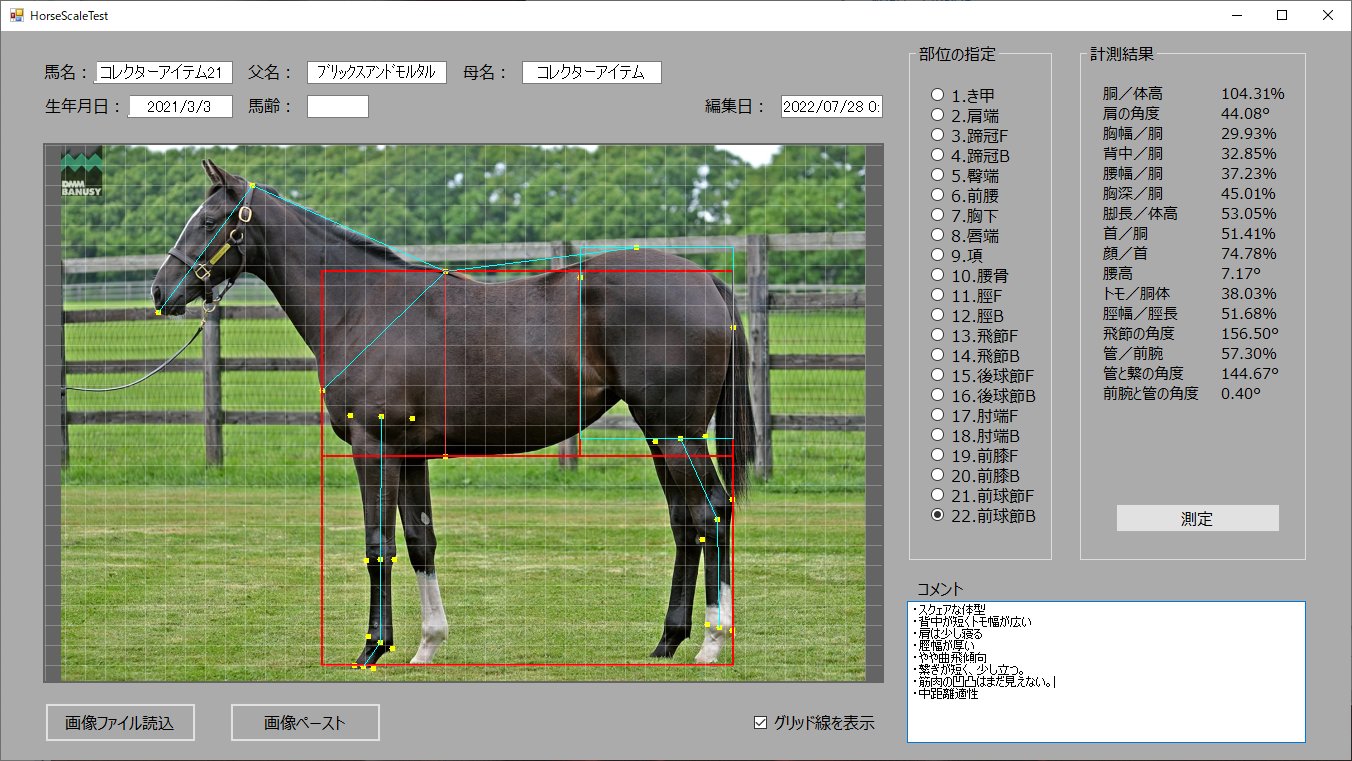Click the 編集日 date field
Screen dimensions: 1352x761
point(832,107)
